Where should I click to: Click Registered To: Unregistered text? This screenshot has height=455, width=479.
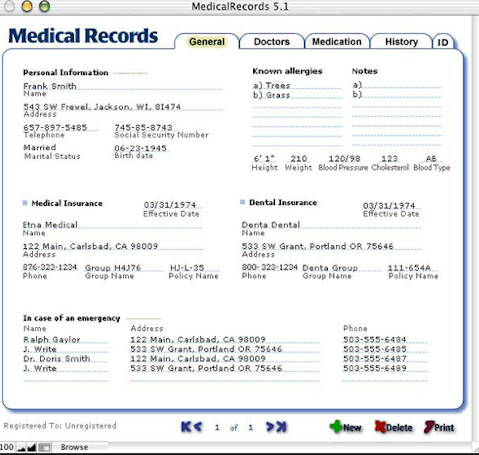pos(60,426)
